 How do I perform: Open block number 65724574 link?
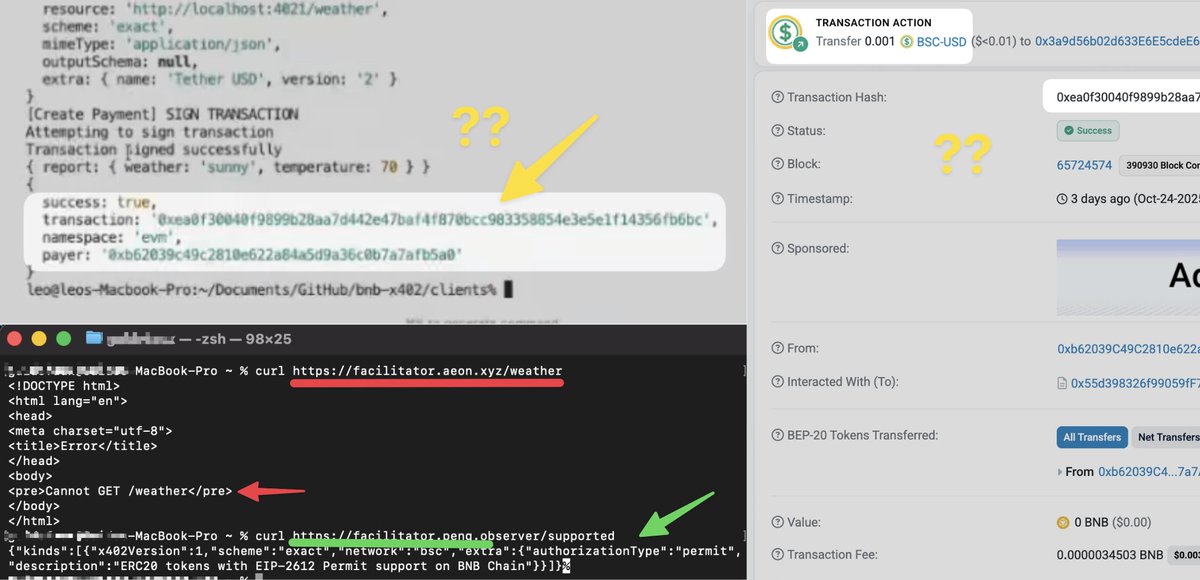(1084, 164)
